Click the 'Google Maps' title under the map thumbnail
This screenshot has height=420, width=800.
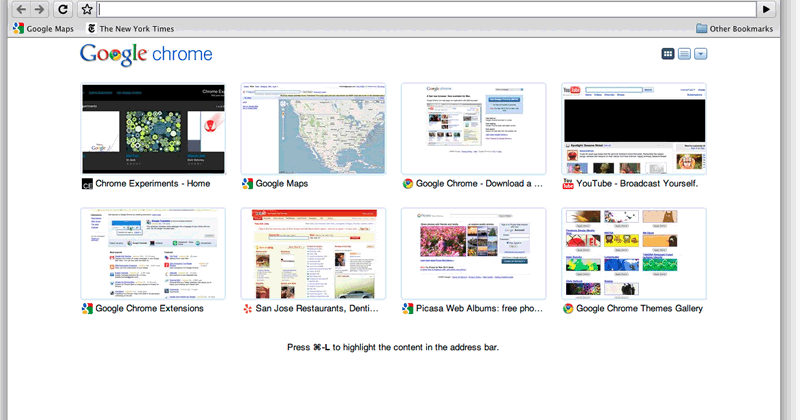[x=282, y=184]
